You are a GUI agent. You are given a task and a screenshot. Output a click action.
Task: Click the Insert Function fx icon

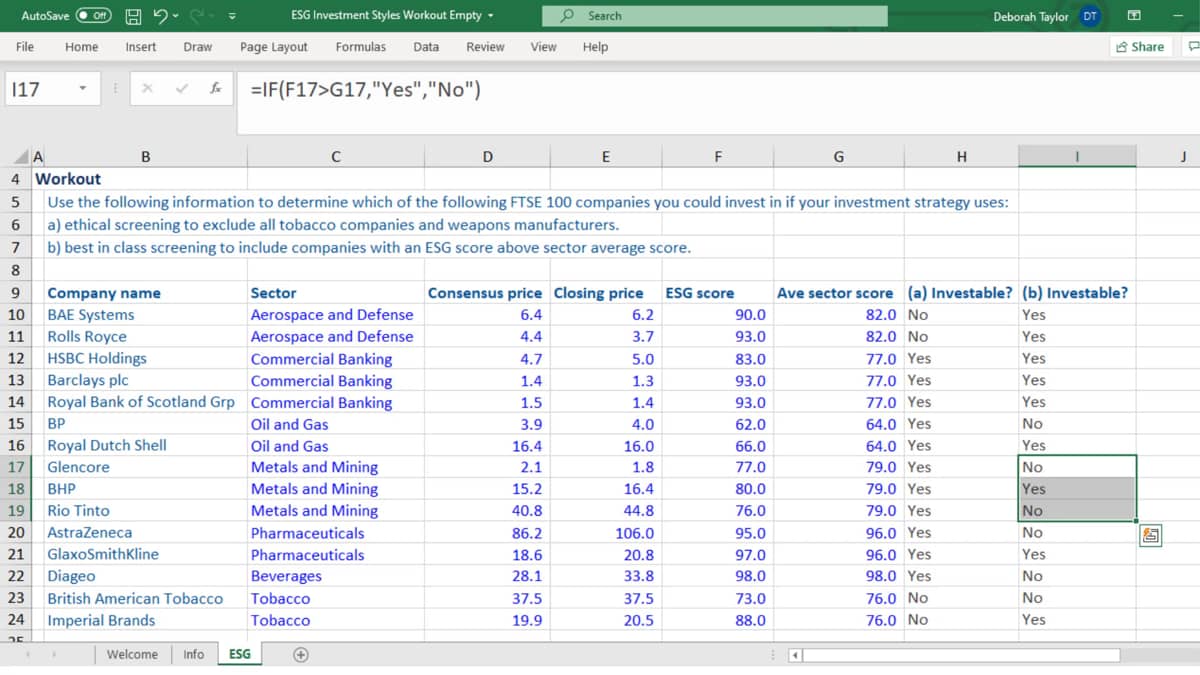(x=215, y=89)
